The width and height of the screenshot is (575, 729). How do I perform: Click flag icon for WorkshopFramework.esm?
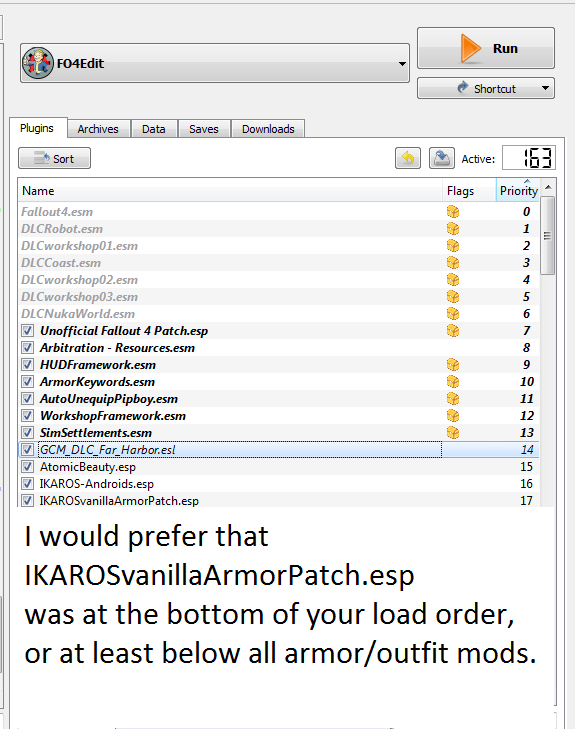pos(453,416)
